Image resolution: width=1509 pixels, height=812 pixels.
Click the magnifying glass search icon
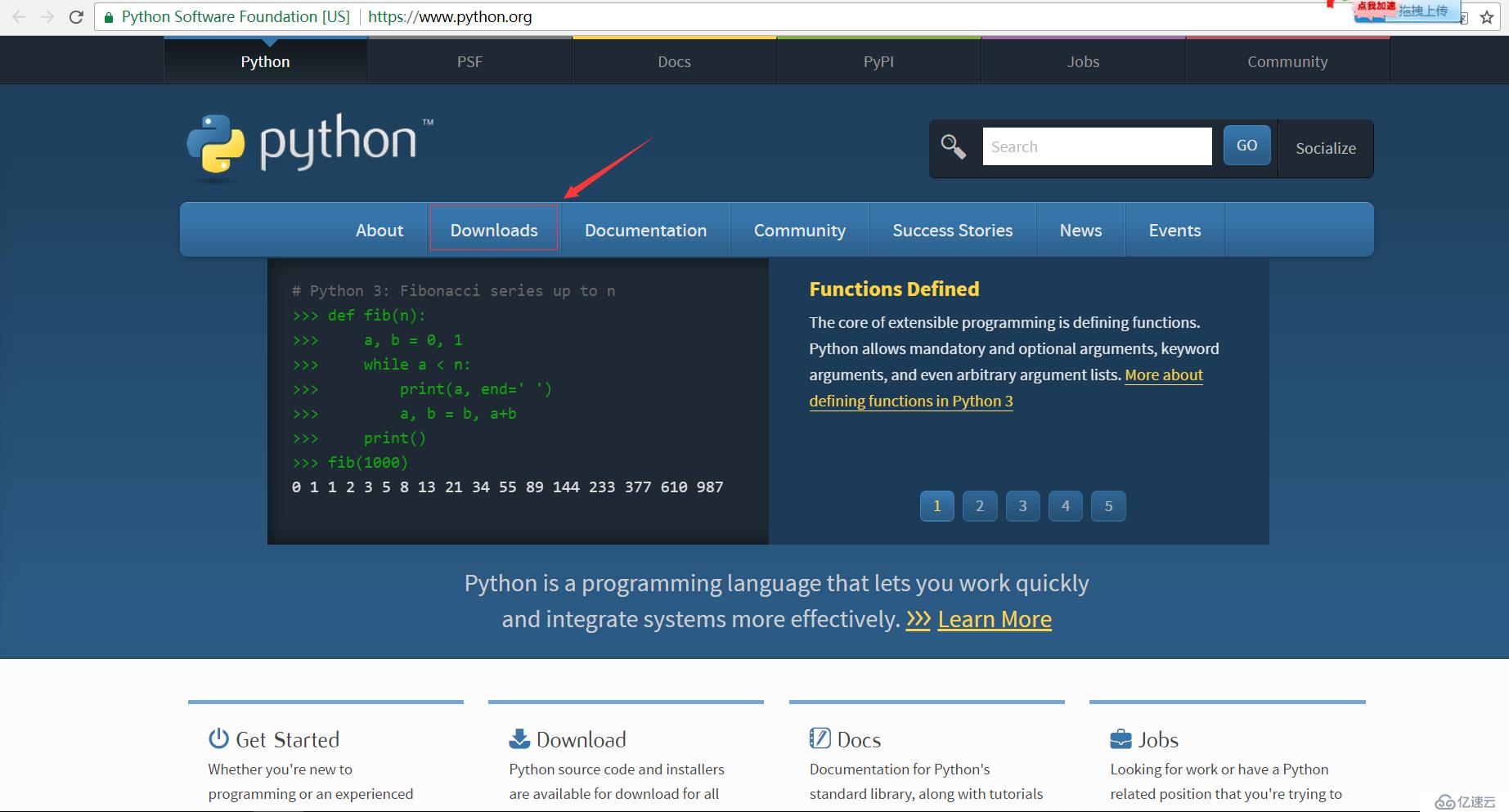coord(953,147)
